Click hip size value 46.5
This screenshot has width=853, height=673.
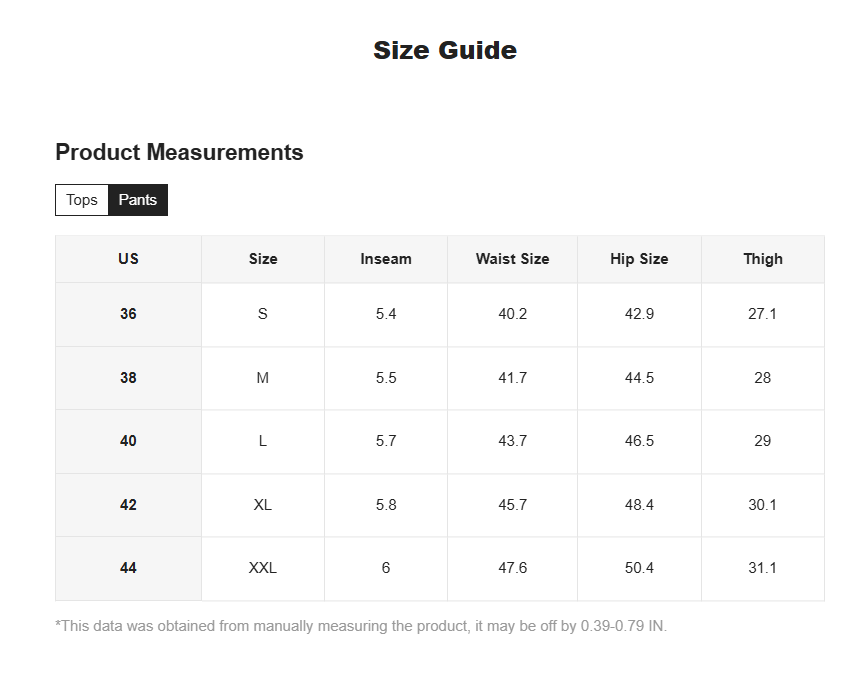click(x=639, y=441)
